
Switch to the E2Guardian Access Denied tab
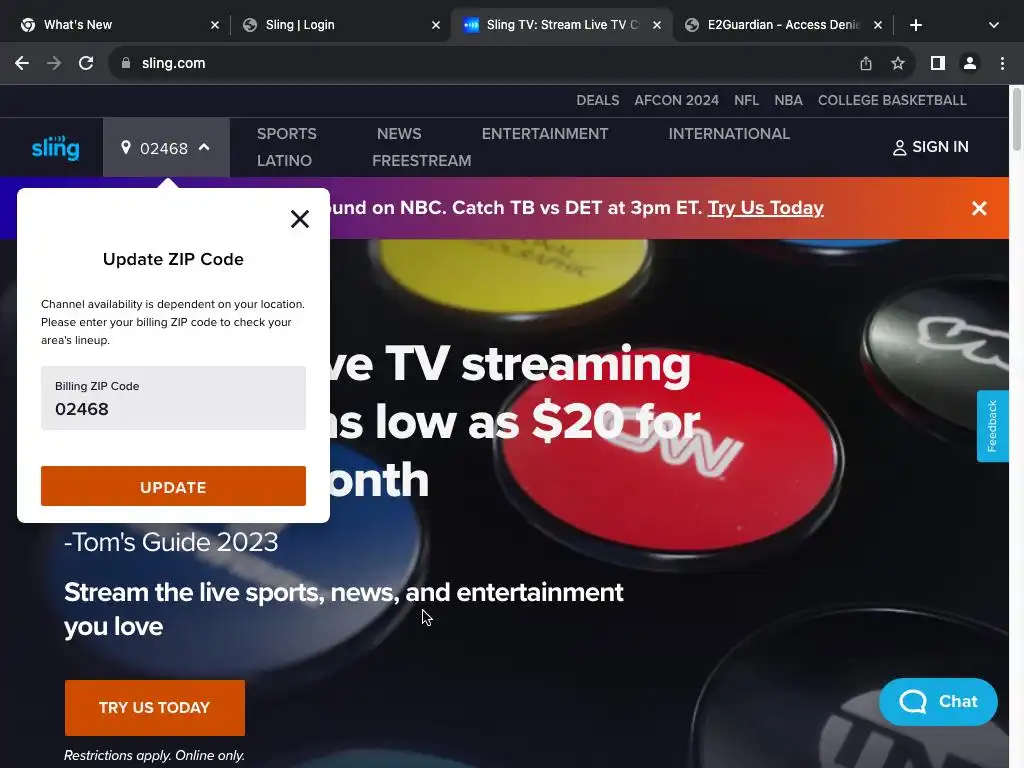783,25
